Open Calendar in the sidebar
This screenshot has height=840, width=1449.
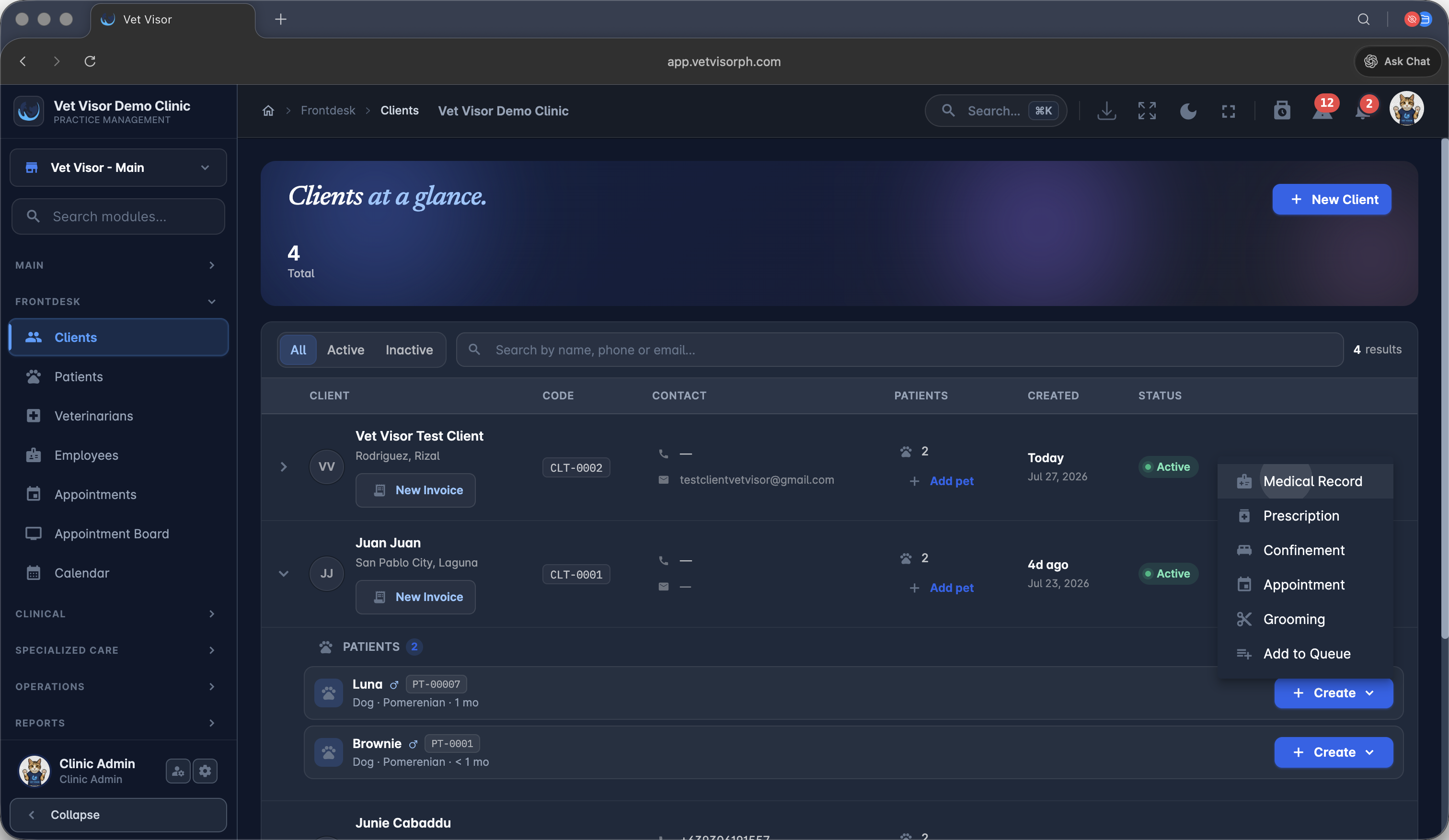pos(118,573)
